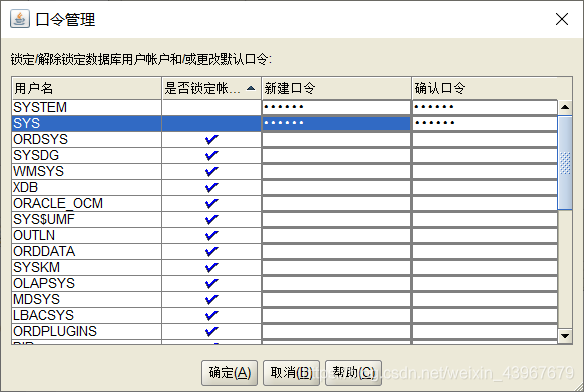Screen dimensions: 584x392
Task: Select the ORACLE_OCM user name
Action: pos(58,203)
